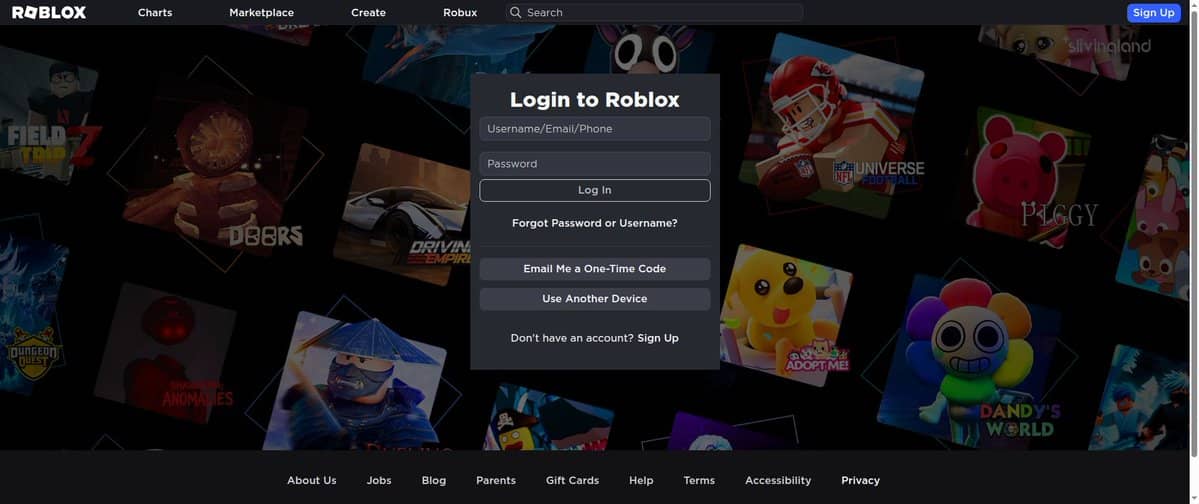
Task: Open the Jobs footer link
Action: [379, 480]
